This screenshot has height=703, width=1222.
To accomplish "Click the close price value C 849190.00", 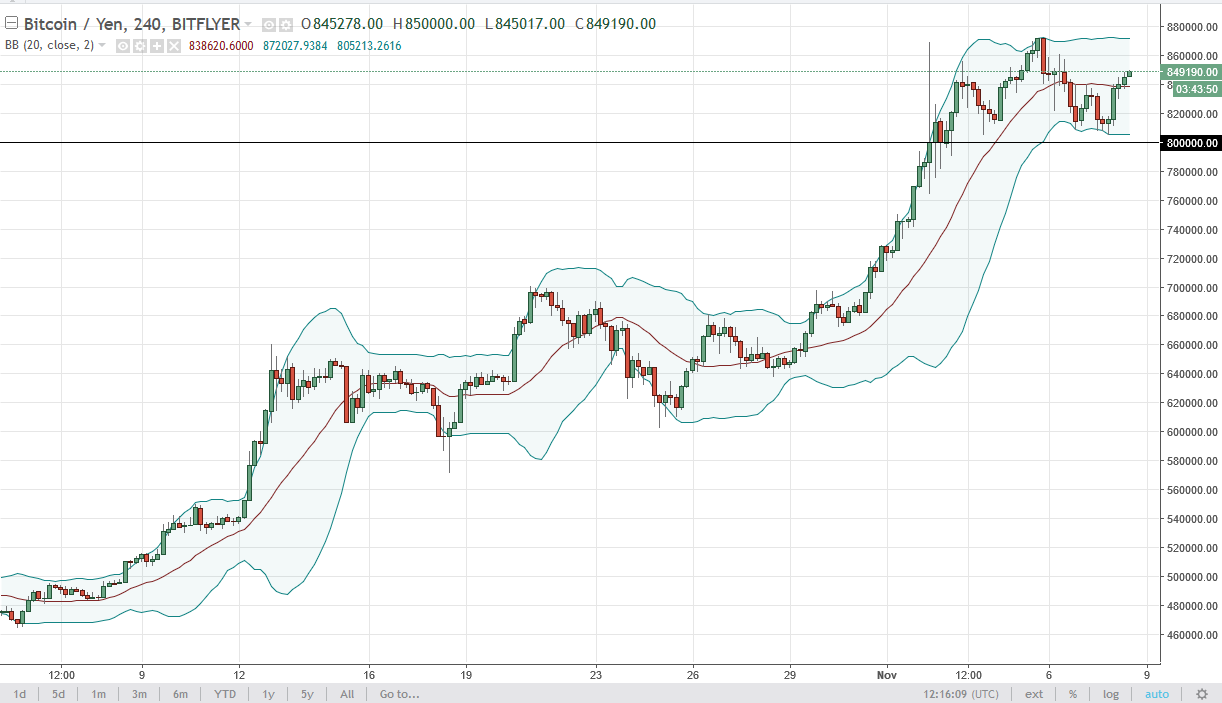I will (x=617, y=24).
